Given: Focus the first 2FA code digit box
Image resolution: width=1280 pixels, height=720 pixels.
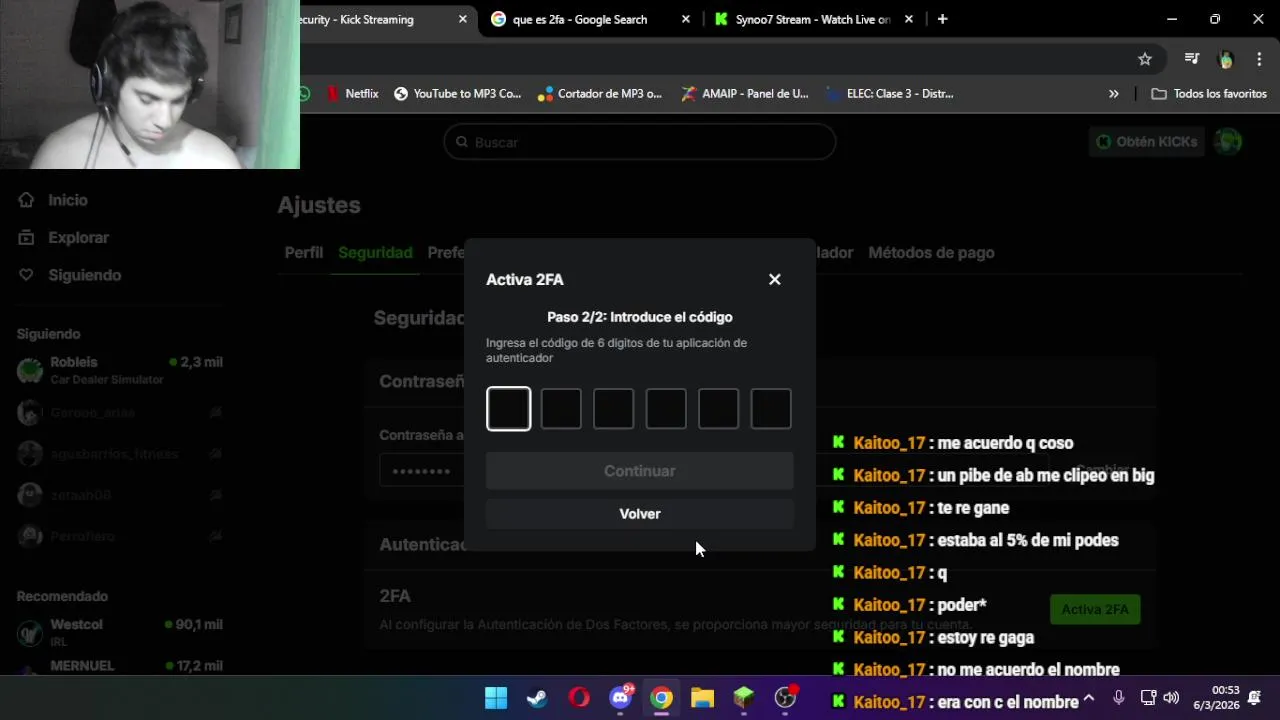Looking at the screenshot, I should click(509, 409).
